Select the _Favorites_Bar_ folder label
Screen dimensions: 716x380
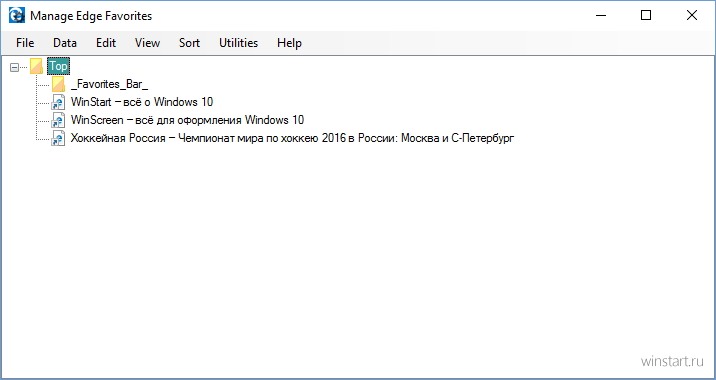(110, 84)
